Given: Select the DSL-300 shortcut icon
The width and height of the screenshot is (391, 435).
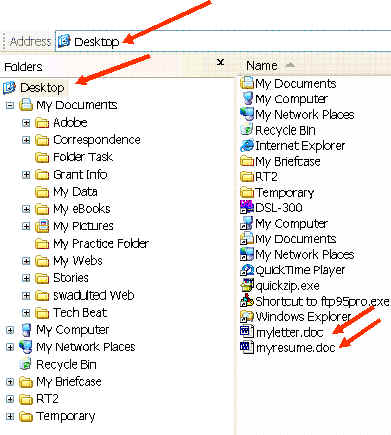Looking at the screenshot, I should click(247, 207).
